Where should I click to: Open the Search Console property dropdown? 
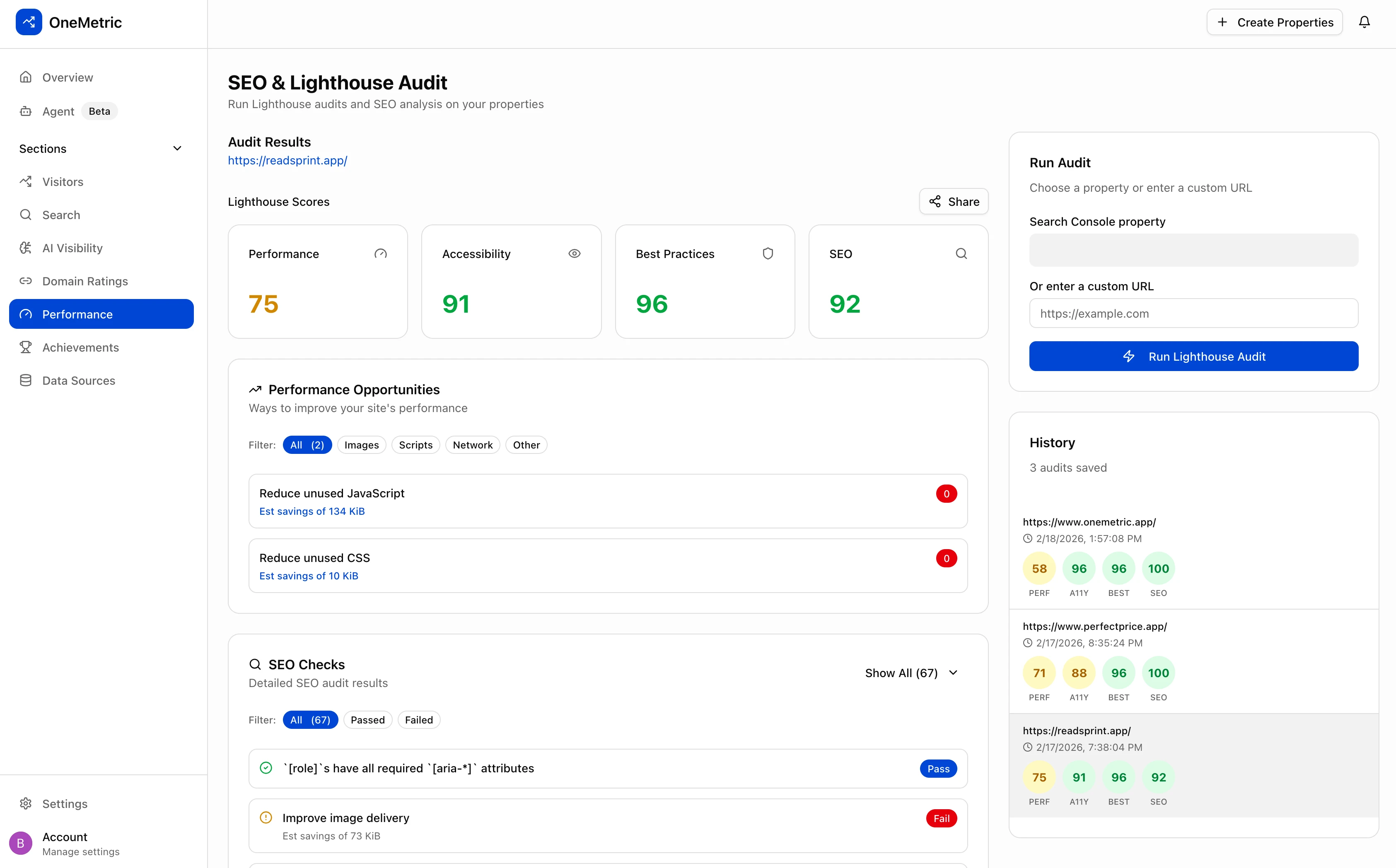(x=1193, y=250)
